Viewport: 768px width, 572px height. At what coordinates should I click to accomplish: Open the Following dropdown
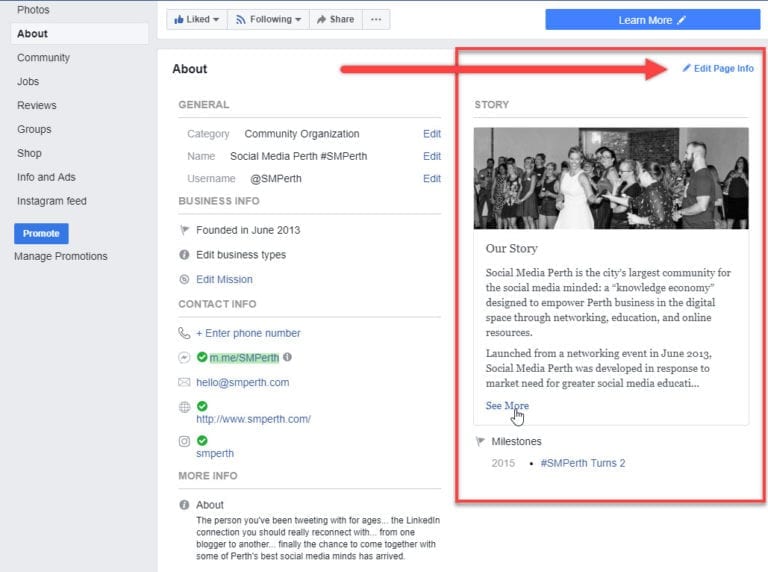click(x=268, y=20)
